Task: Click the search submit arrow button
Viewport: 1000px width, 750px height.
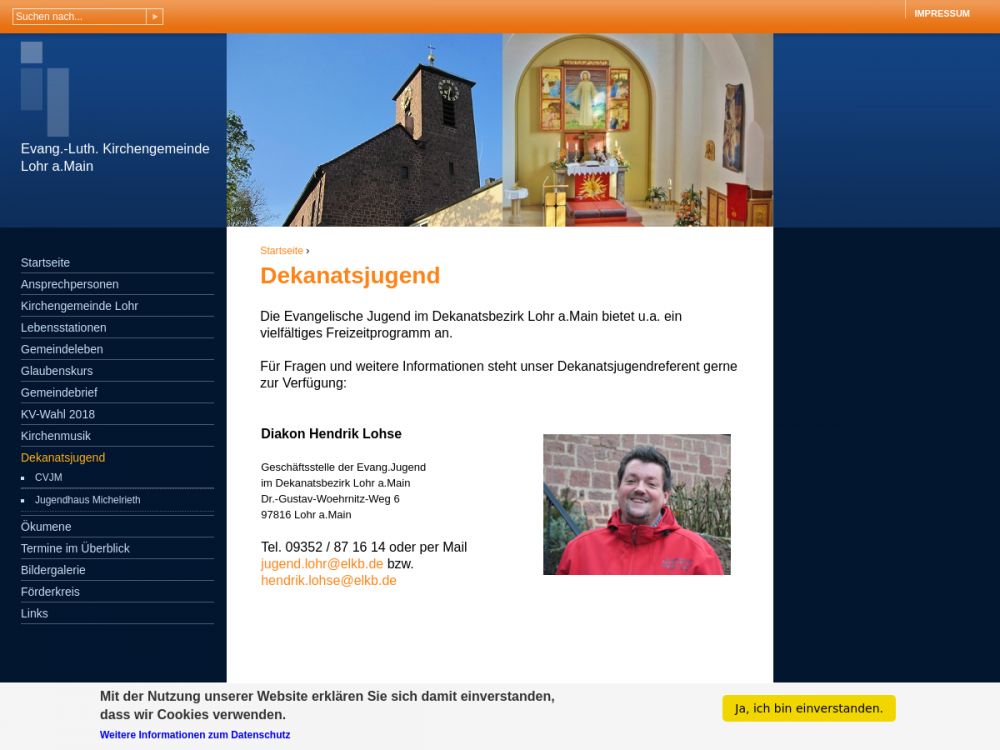Action: coord(154,17)
